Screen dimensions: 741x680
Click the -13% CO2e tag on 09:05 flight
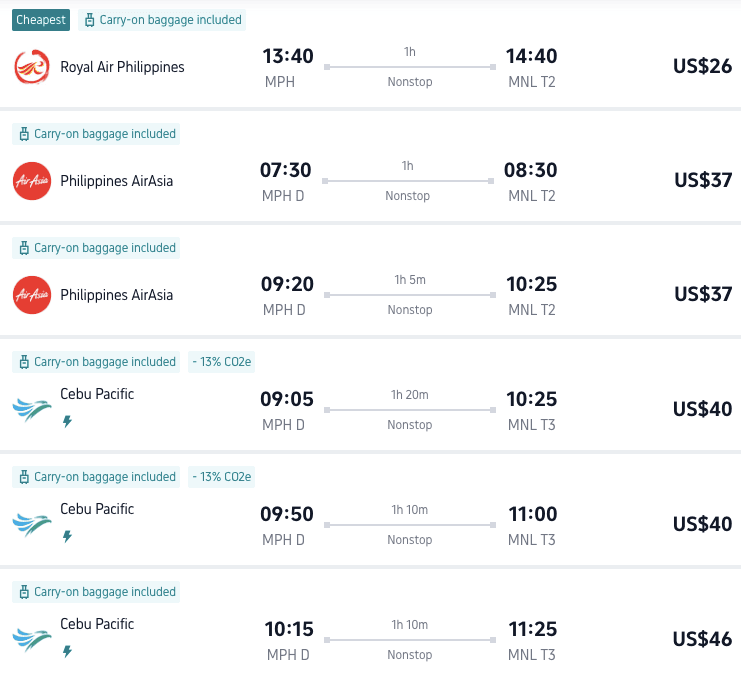coord(222,362)
